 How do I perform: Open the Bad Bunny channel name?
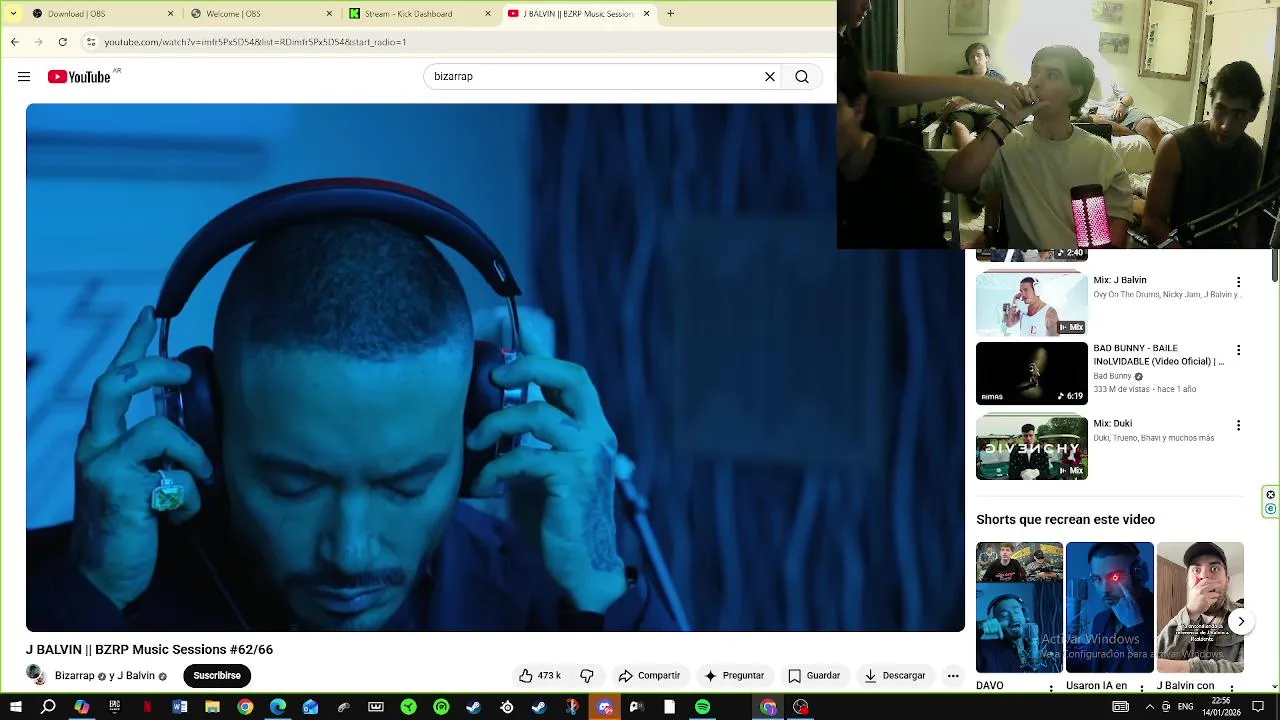coord(1112,376)
